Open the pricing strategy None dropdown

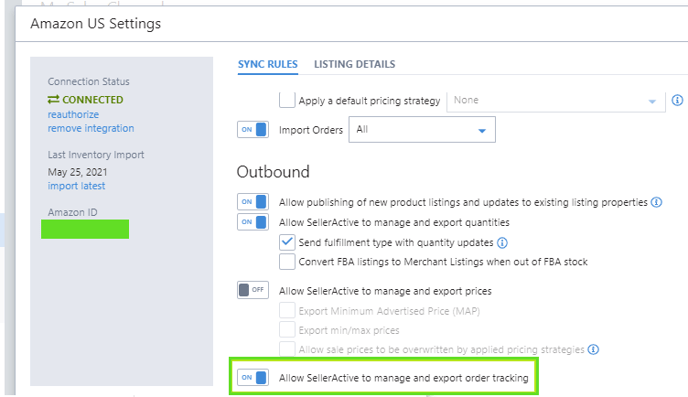coord(556,101)
